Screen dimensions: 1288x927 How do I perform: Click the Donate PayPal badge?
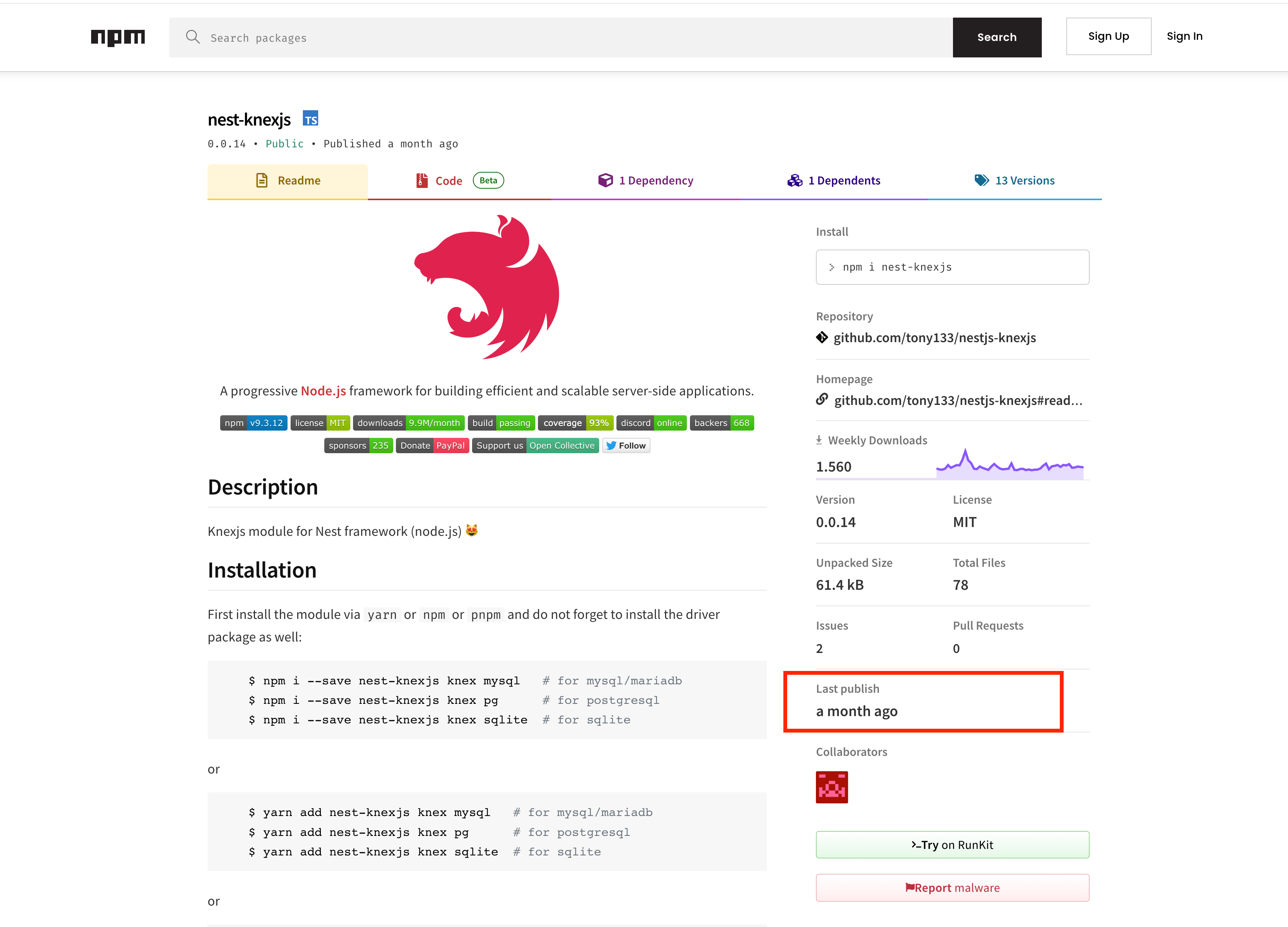click(x=432, y=445)
